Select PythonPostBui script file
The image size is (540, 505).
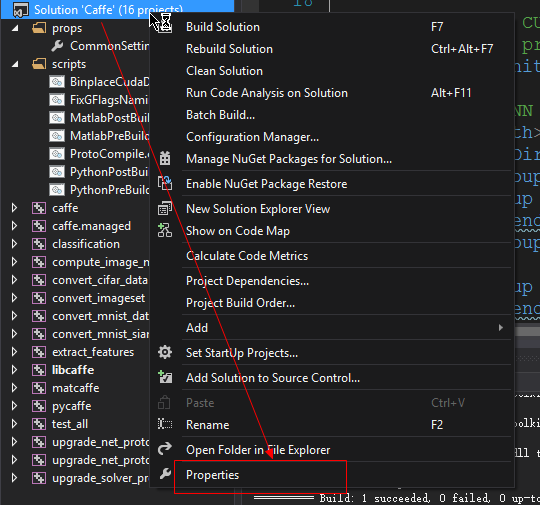point(109,172)
